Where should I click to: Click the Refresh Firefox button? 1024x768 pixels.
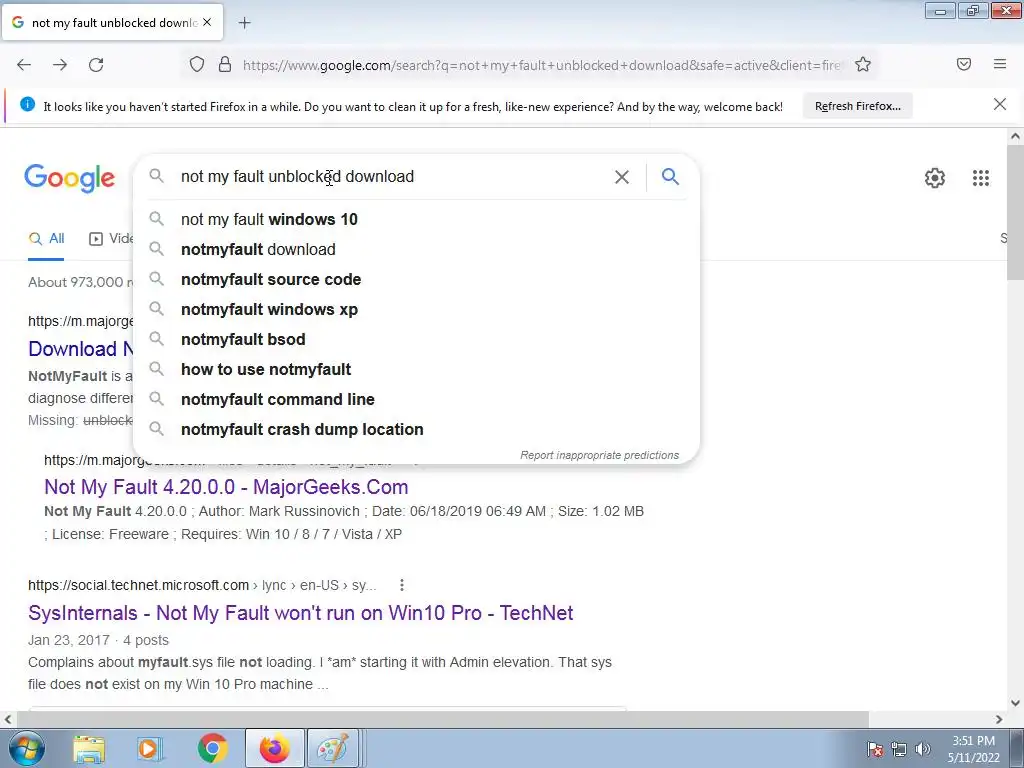point(857,106)
